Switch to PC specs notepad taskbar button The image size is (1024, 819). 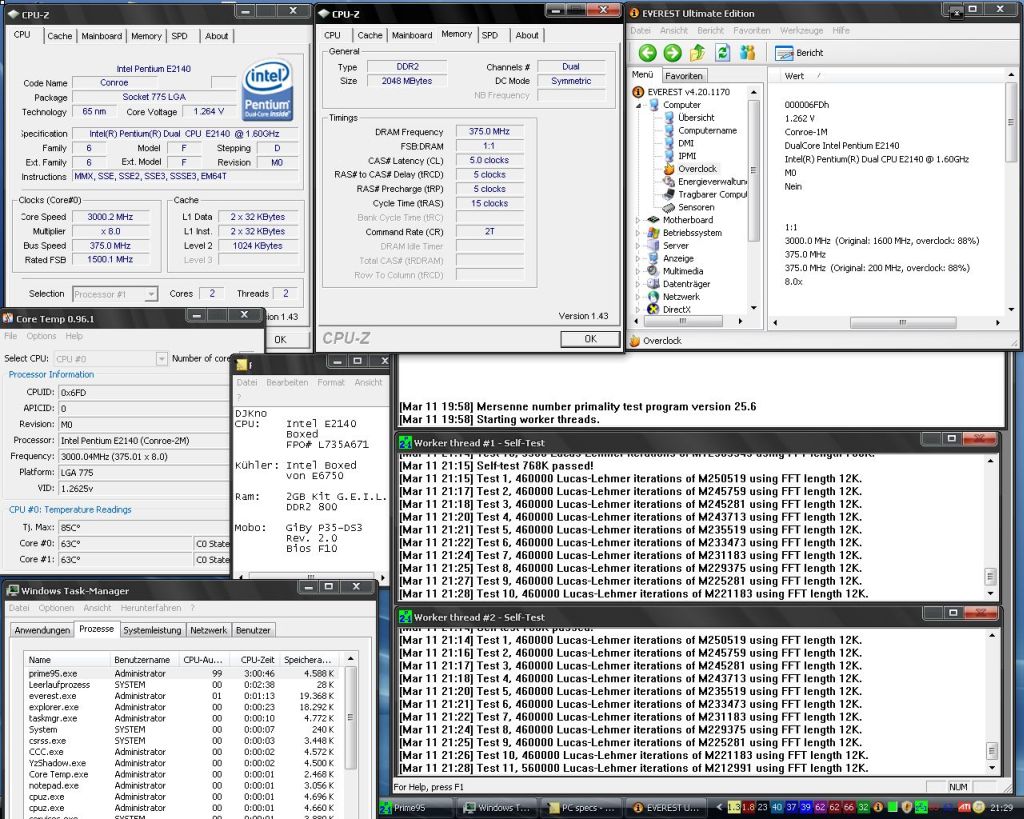[x=581, y=808]
